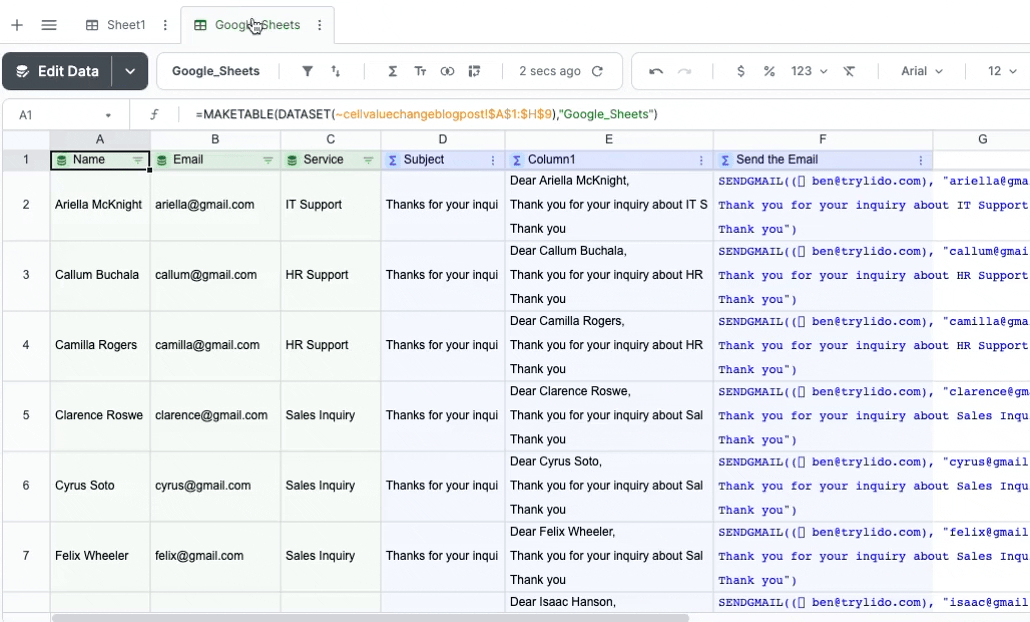Click the insert link icon in the toolbar
This screenshot has height=622, width=1030.
(447, 71)
